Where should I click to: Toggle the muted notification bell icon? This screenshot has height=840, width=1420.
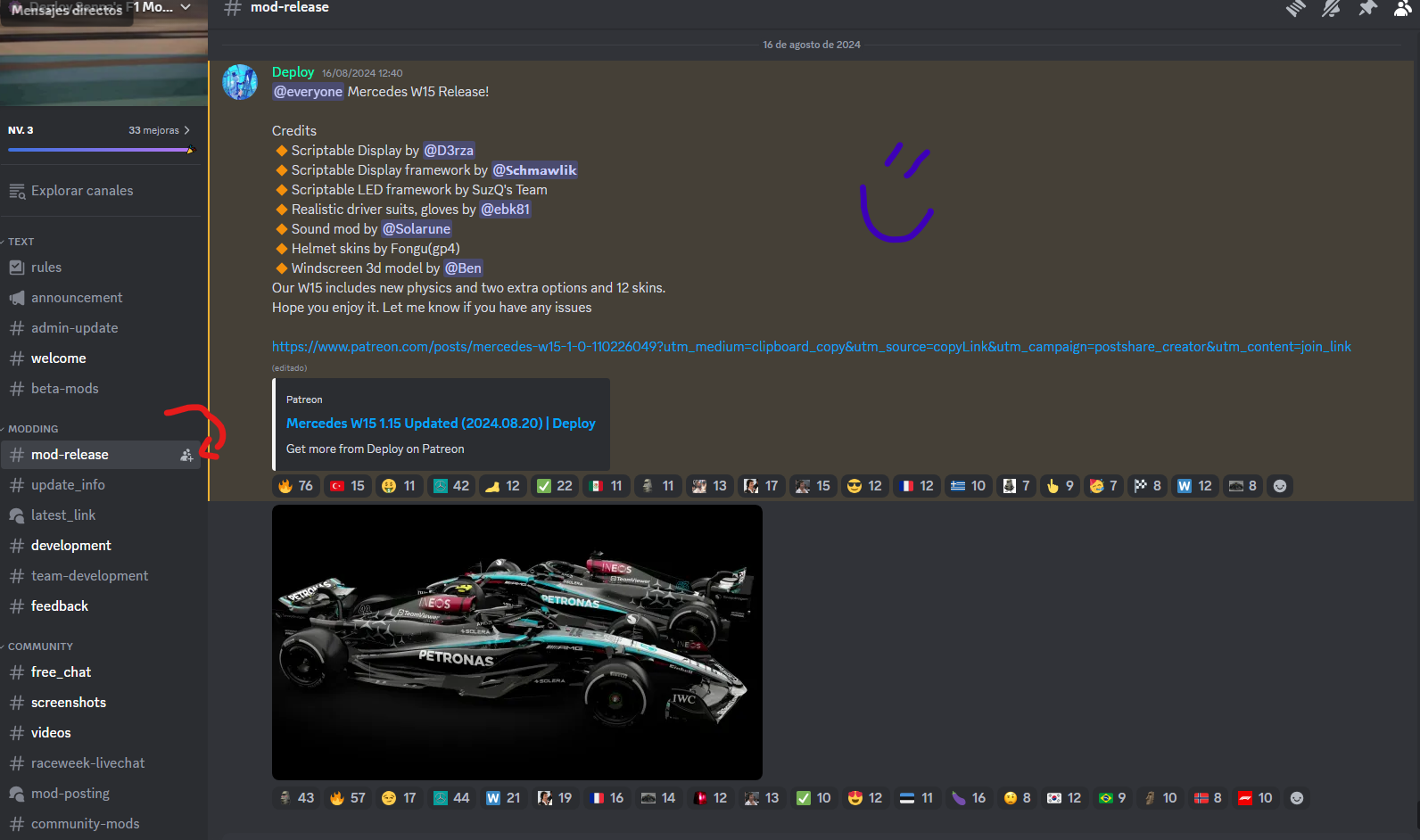(1332, 8)
